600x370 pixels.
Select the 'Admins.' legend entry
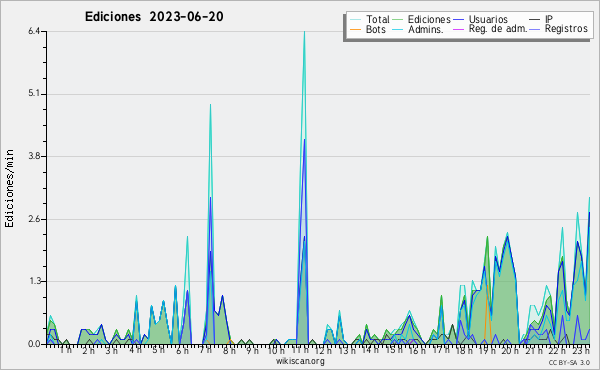[426, 29]
